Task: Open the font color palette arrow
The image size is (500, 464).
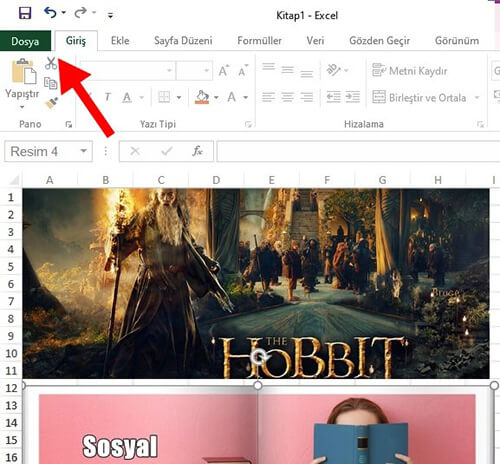Action: click(246, 97)
